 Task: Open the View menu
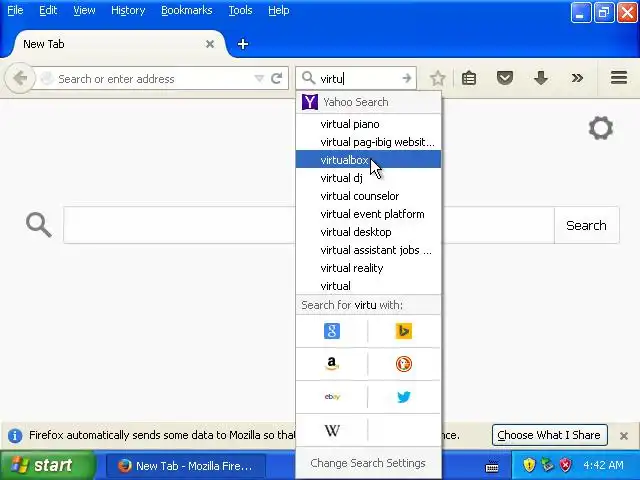84,10
